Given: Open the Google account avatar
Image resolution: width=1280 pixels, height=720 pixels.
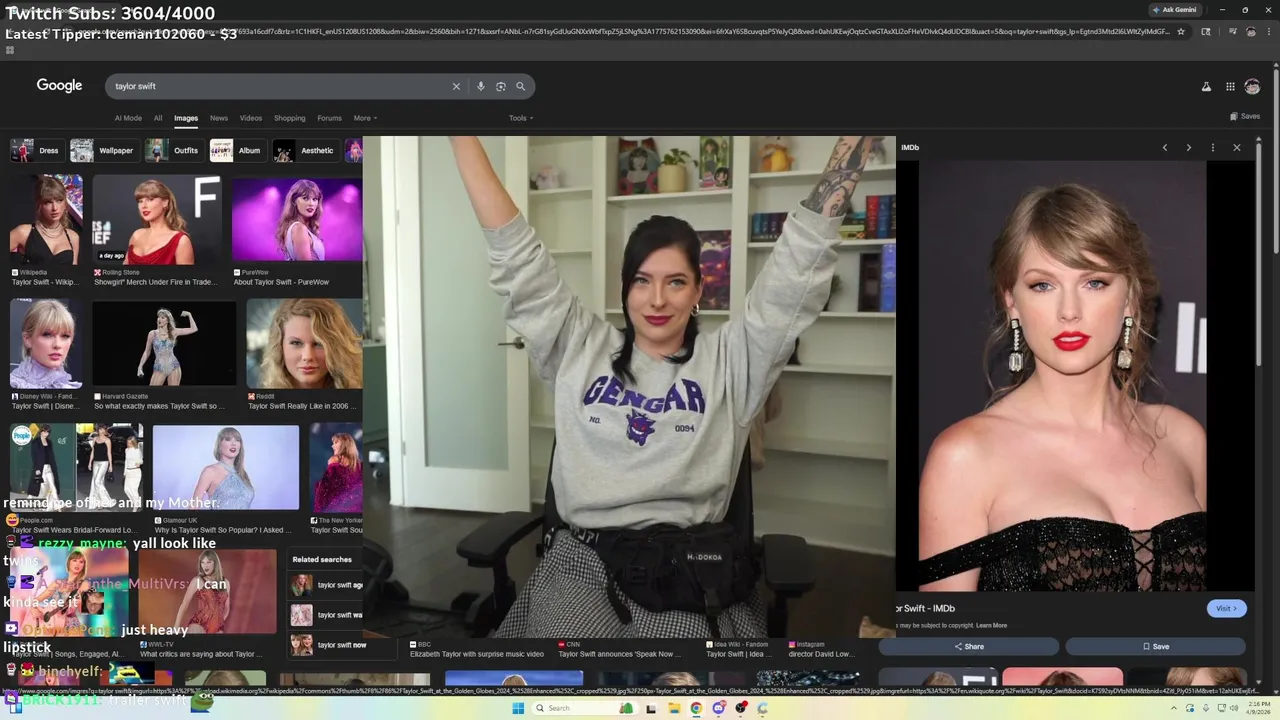Looking at the screenshot, I should click(1252, 87).
